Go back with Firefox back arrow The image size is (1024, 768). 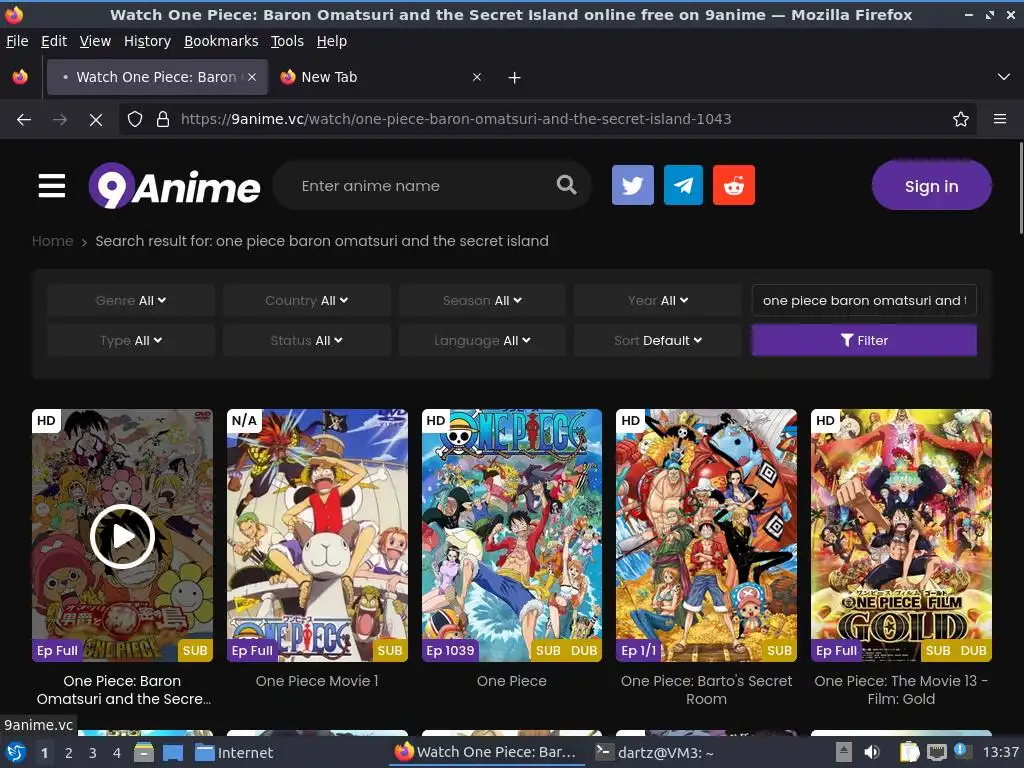click(x=24, y=120)
